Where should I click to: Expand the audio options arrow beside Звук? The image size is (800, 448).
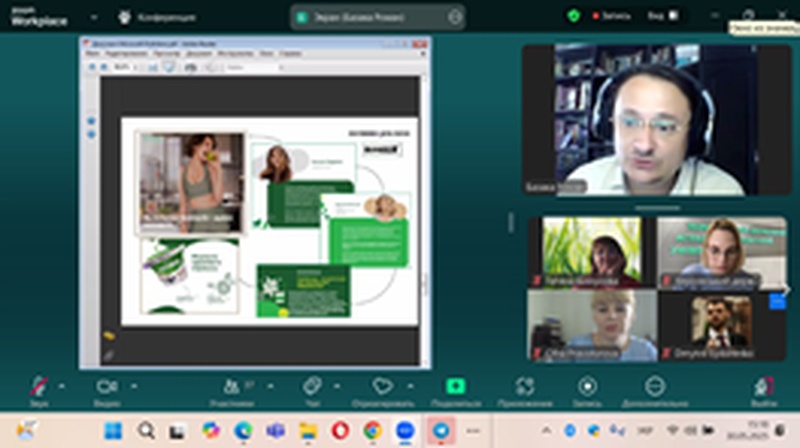62,385
